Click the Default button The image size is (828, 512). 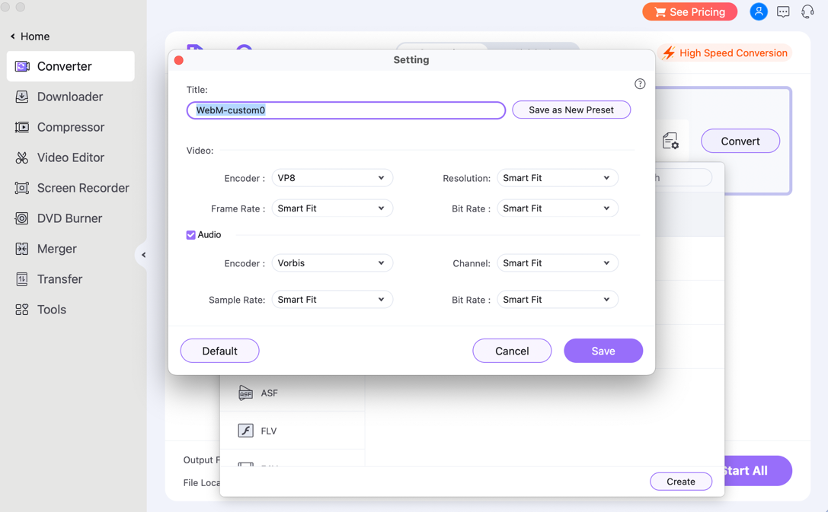tap(220, 351)
